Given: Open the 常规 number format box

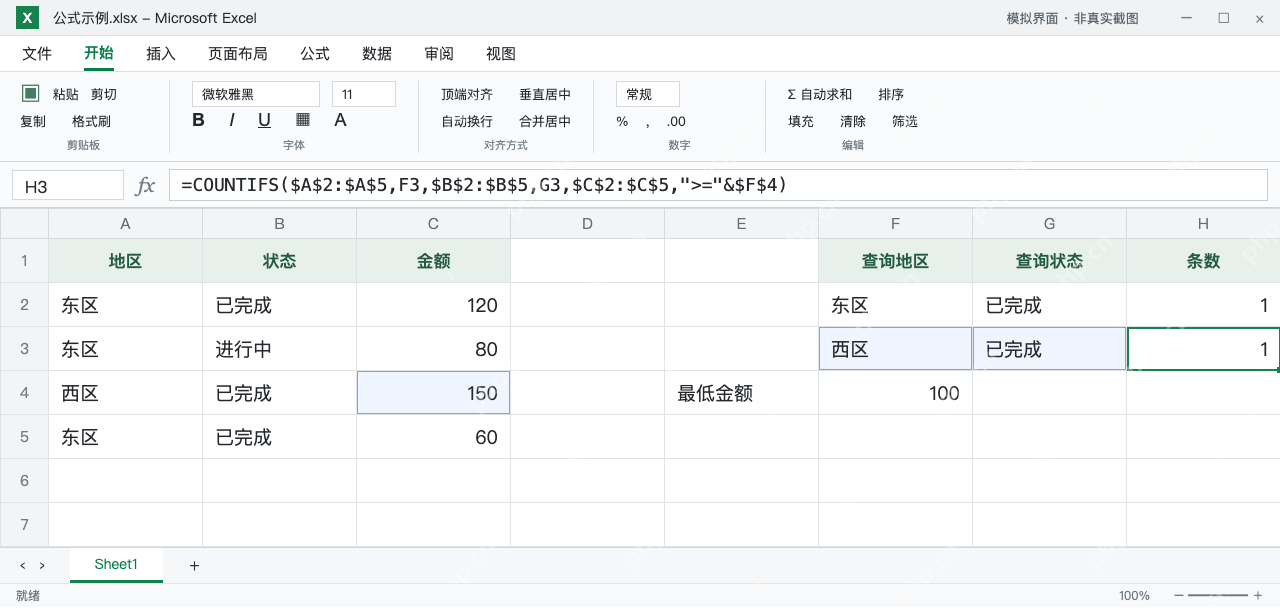Looking at the screenshot, I should click(x=648, y=94).
